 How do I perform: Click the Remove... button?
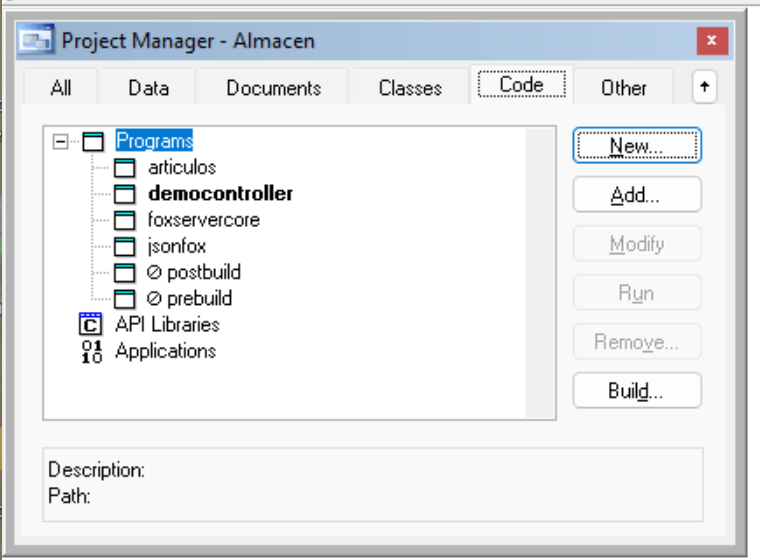(x=637, y=341)
